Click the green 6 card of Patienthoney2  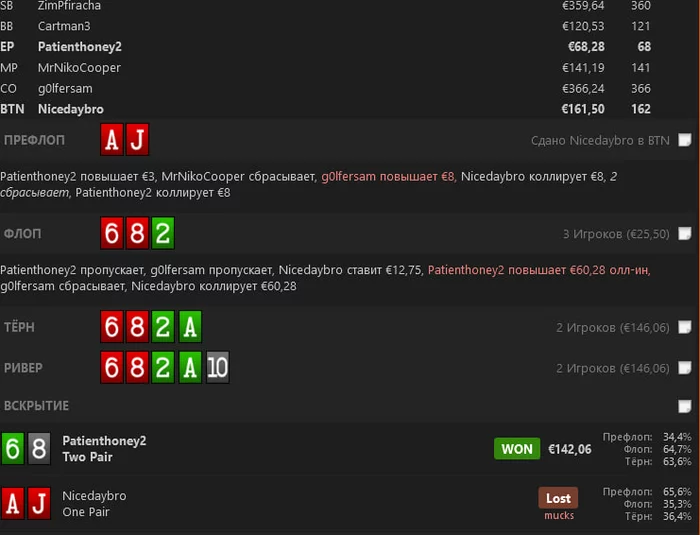pyautogui.click(x=12, y=448)
